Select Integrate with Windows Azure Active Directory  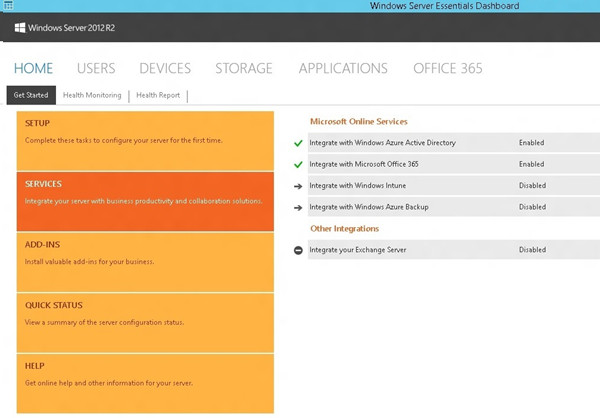click(454, 143)
